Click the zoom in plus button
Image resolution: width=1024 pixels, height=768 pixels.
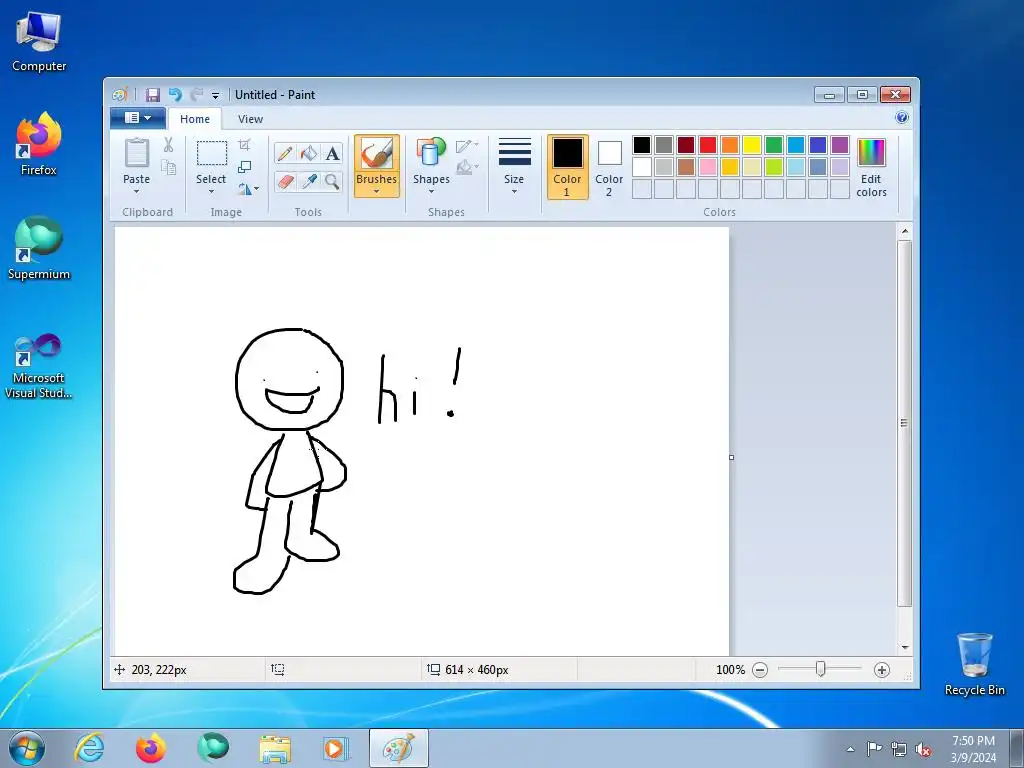pos(882,670)
